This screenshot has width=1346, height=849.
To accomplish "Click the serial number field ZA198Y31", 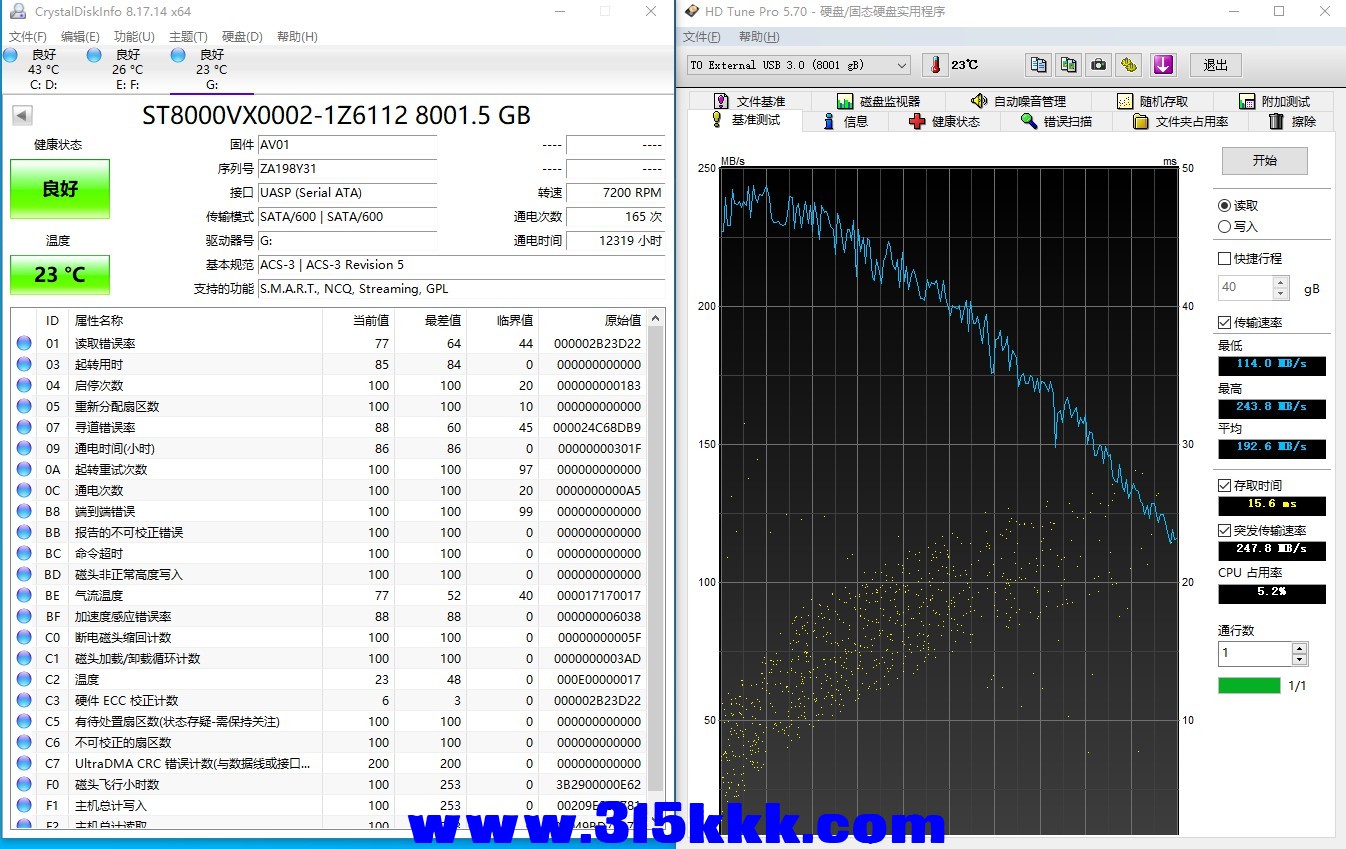I will pyautogui.click(x=347, y=168).
